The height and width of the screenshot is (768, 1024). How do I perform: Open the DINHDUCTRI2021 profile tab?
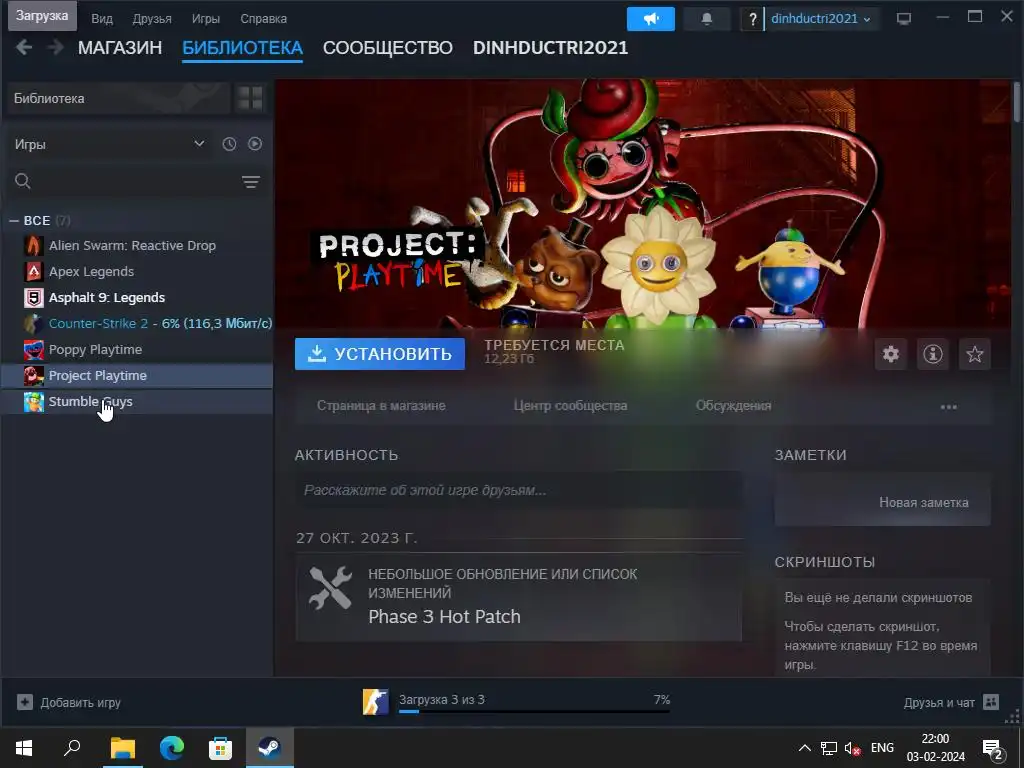click(x=551, y=48)
